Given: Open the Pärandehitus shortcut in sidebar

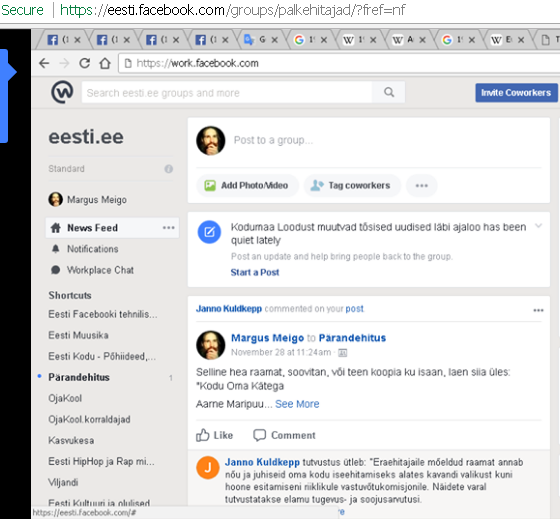Looking at the screenshot, I should pos(79,377).
